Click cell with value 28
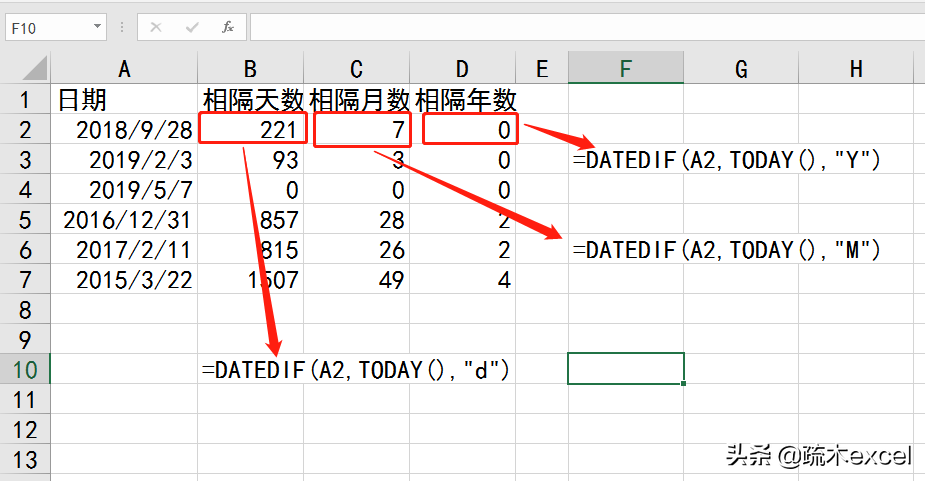Screen dimensions: 925x481 [356, 220]
